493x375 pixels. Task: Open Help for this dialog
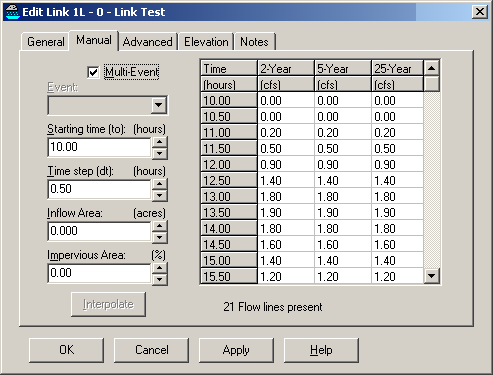coord(321,350)
